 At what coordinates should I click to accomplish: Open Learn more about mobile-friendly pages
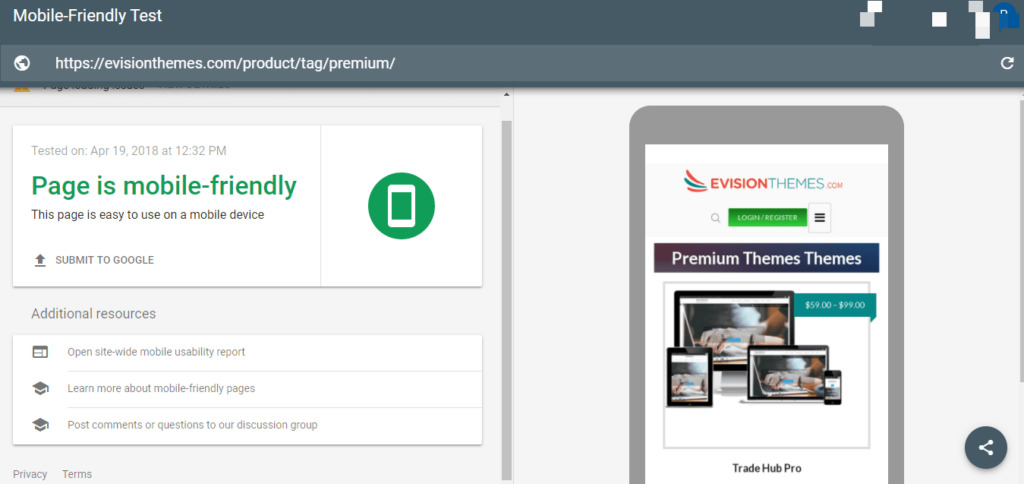click(x=161, y=389)
